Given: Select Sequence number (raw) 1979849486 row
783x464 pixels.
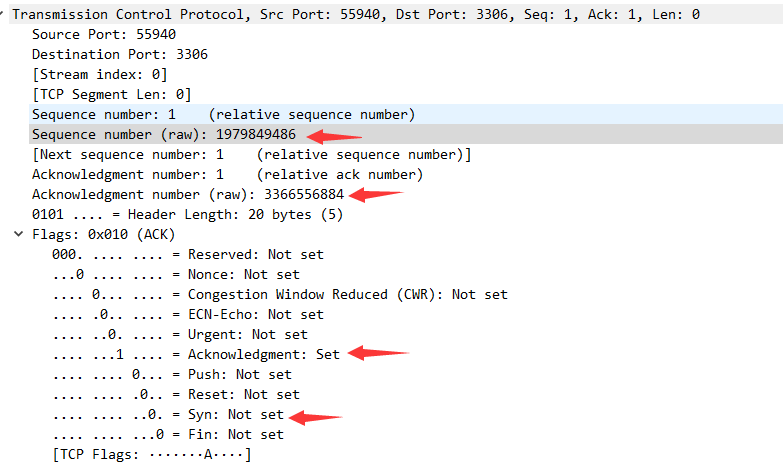Looking at the screenshot, I should coord(164,134).
